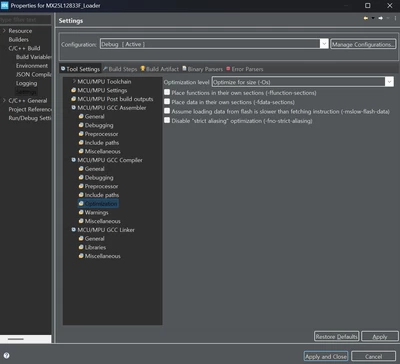Switch to the Build Steps tab

[120, 69]
